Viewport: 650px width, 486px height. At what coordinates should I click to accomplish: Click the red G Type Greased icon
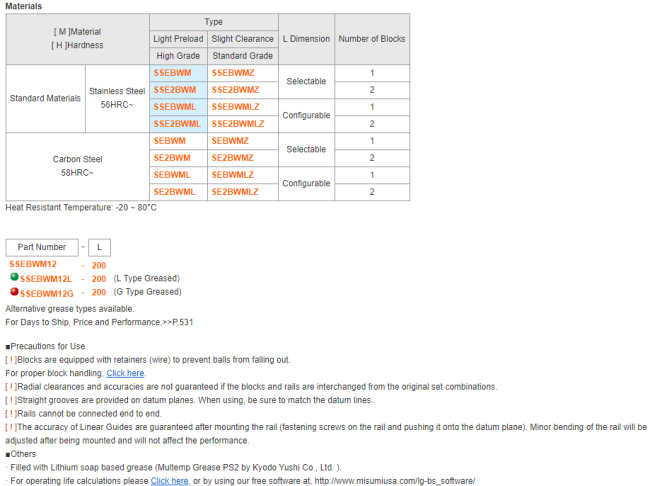pos(14,292)
